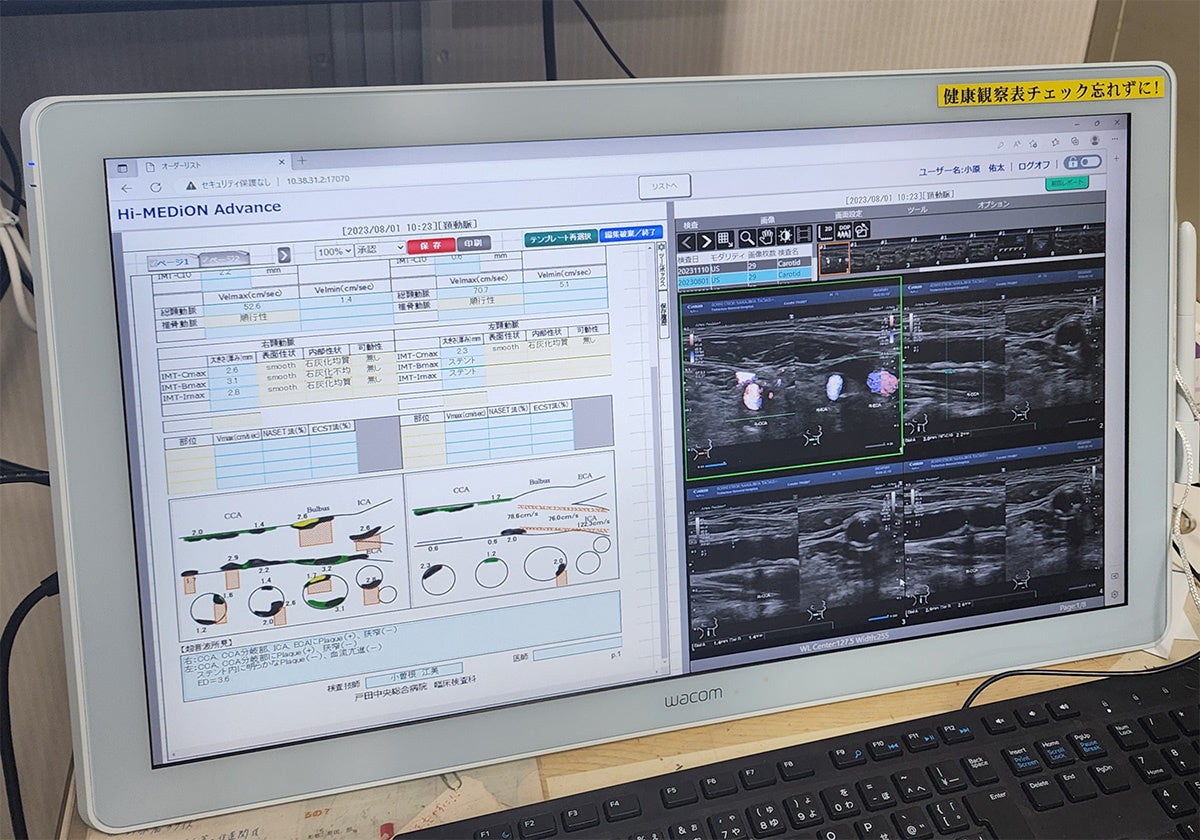This screenshot has height=840, width=1200.
Task: Click the 印刷 print button
Action: point(474,243)
